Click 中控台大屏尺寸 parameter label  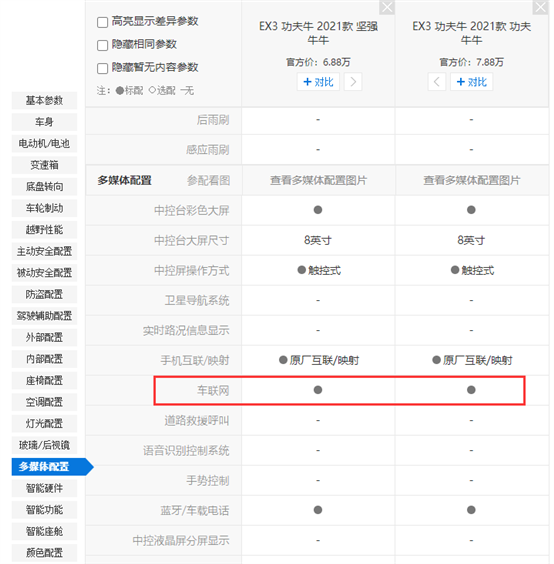[191, 241]
